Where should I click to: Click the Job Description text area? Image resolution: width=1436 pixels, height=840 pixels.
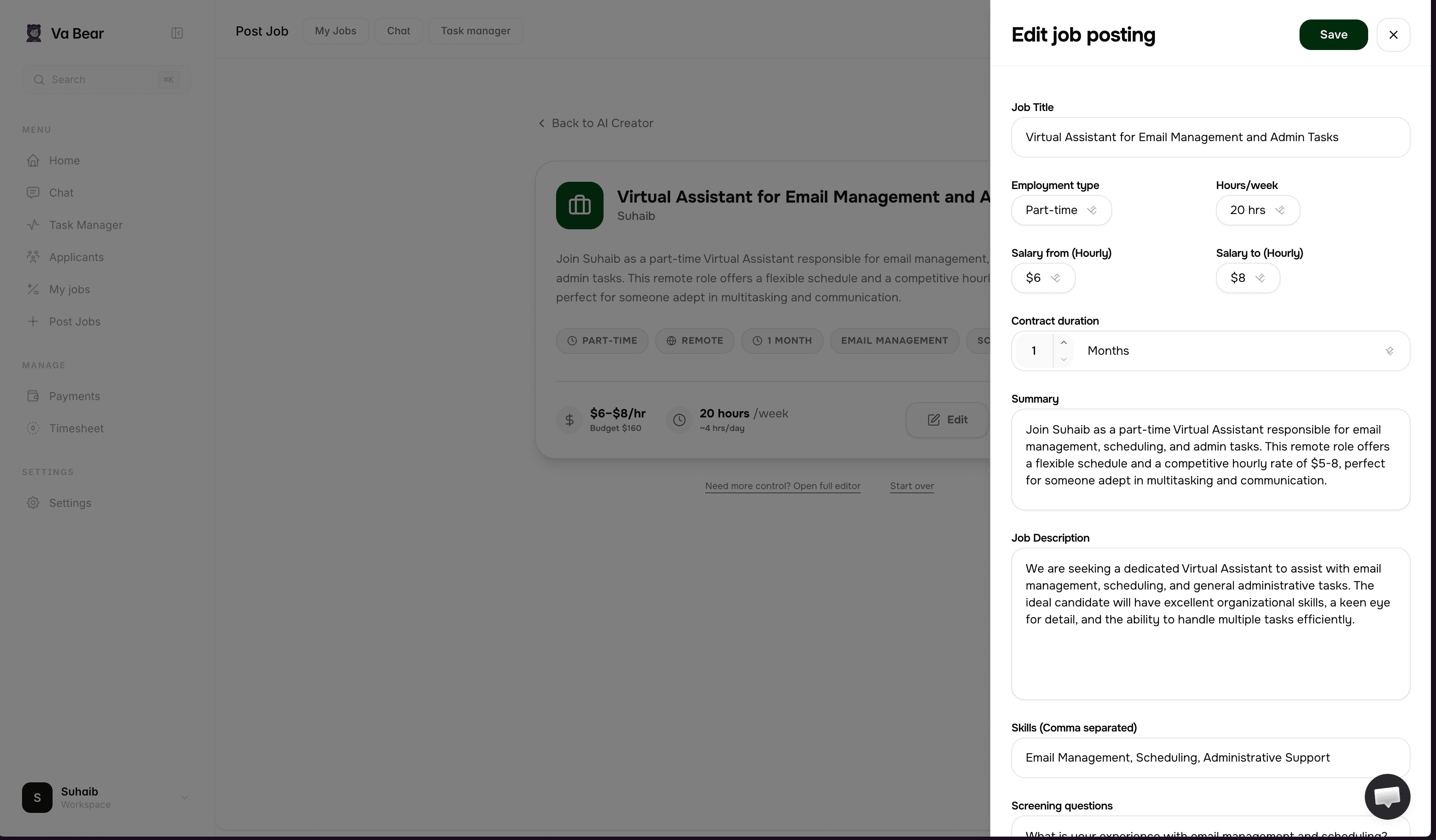pyautogui.click(x=1211, y=624)
